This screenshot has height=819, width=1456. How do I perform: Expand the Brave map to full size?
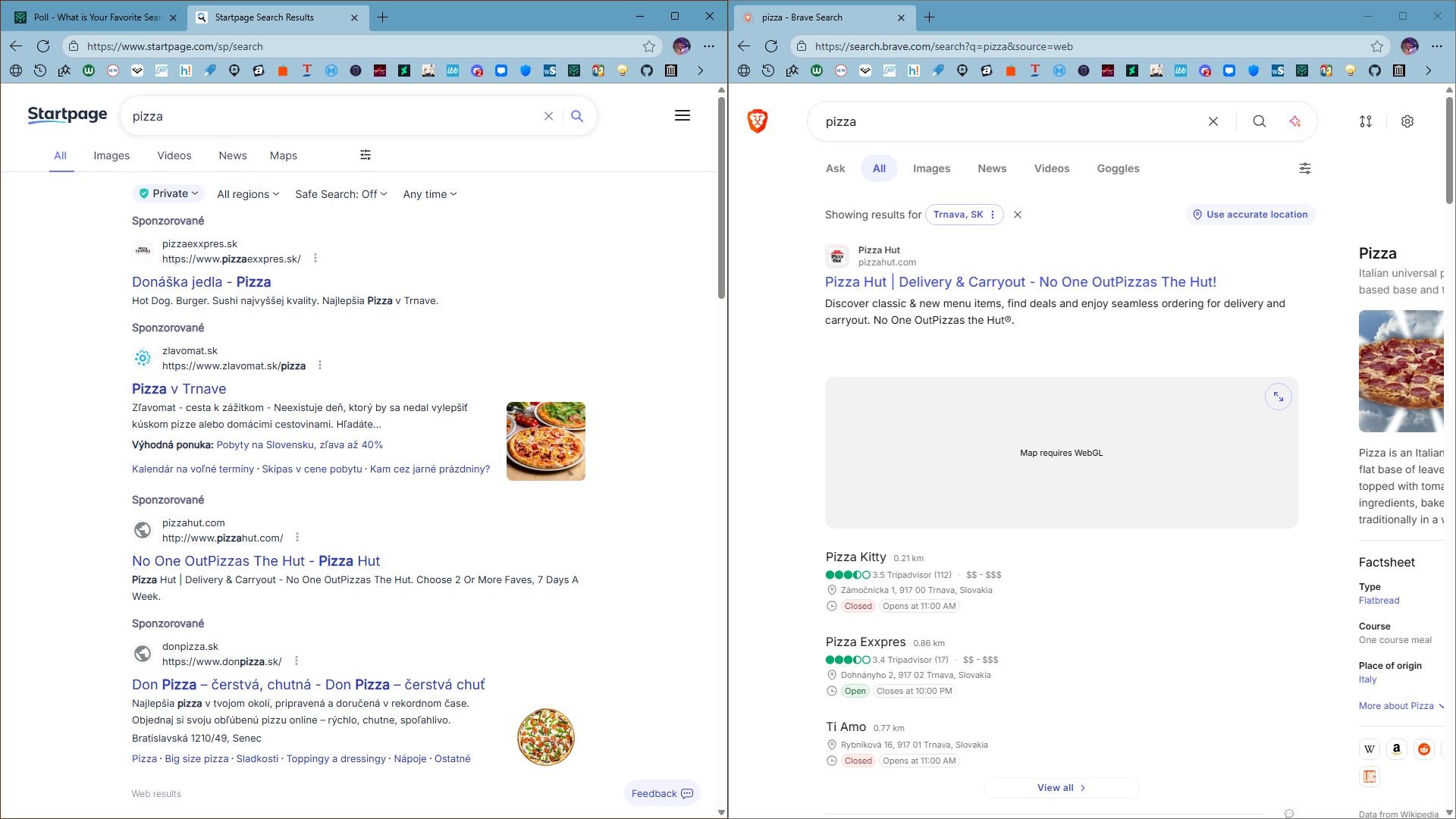(x=1279, y=397)
